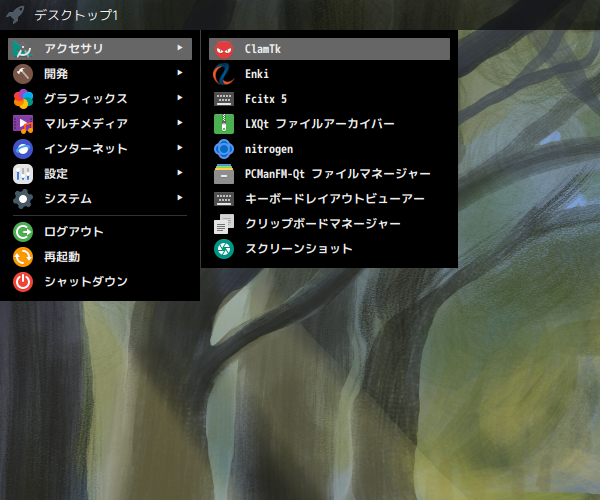Expand the 開発 submenu arrow
The height and width of the screenshot is (500, 600).
coord(180,73)
